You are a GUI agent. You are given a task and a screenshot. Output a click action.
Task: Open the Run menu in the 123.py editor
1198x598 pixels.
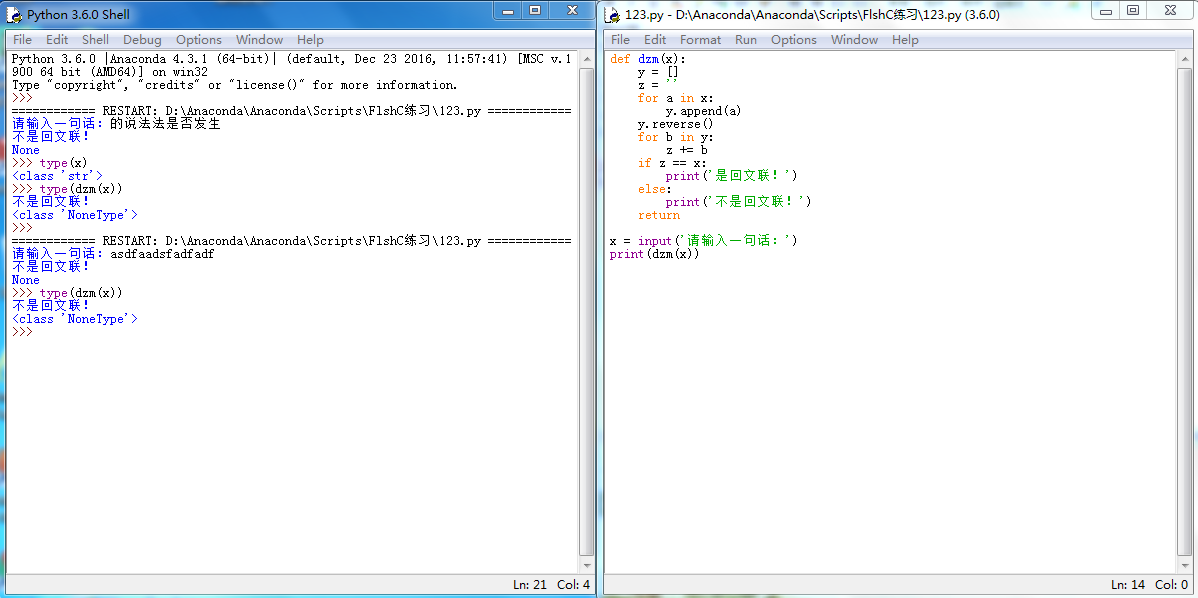746,40
